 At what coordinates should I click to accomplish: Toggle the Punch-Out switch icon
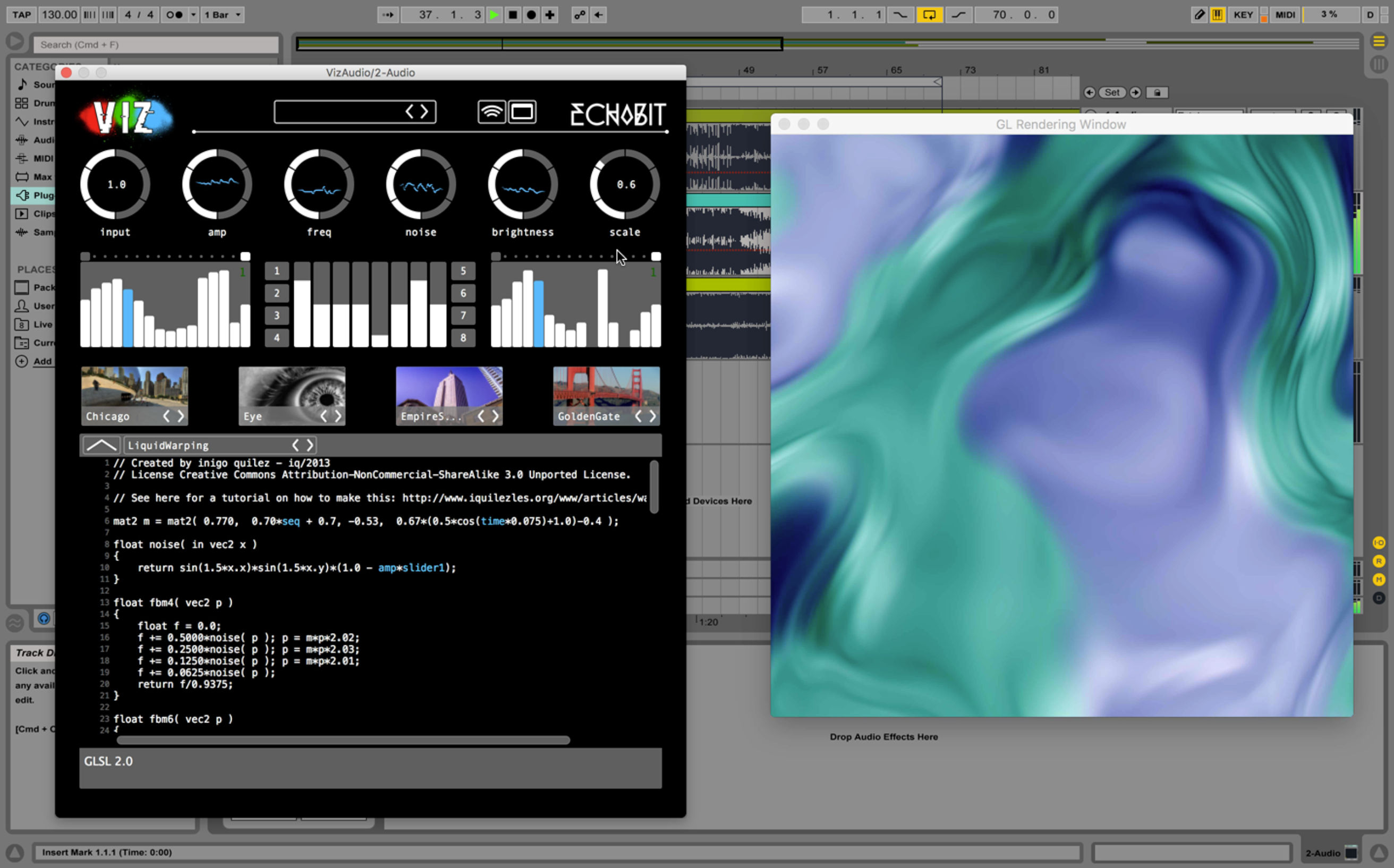point(959,15)
